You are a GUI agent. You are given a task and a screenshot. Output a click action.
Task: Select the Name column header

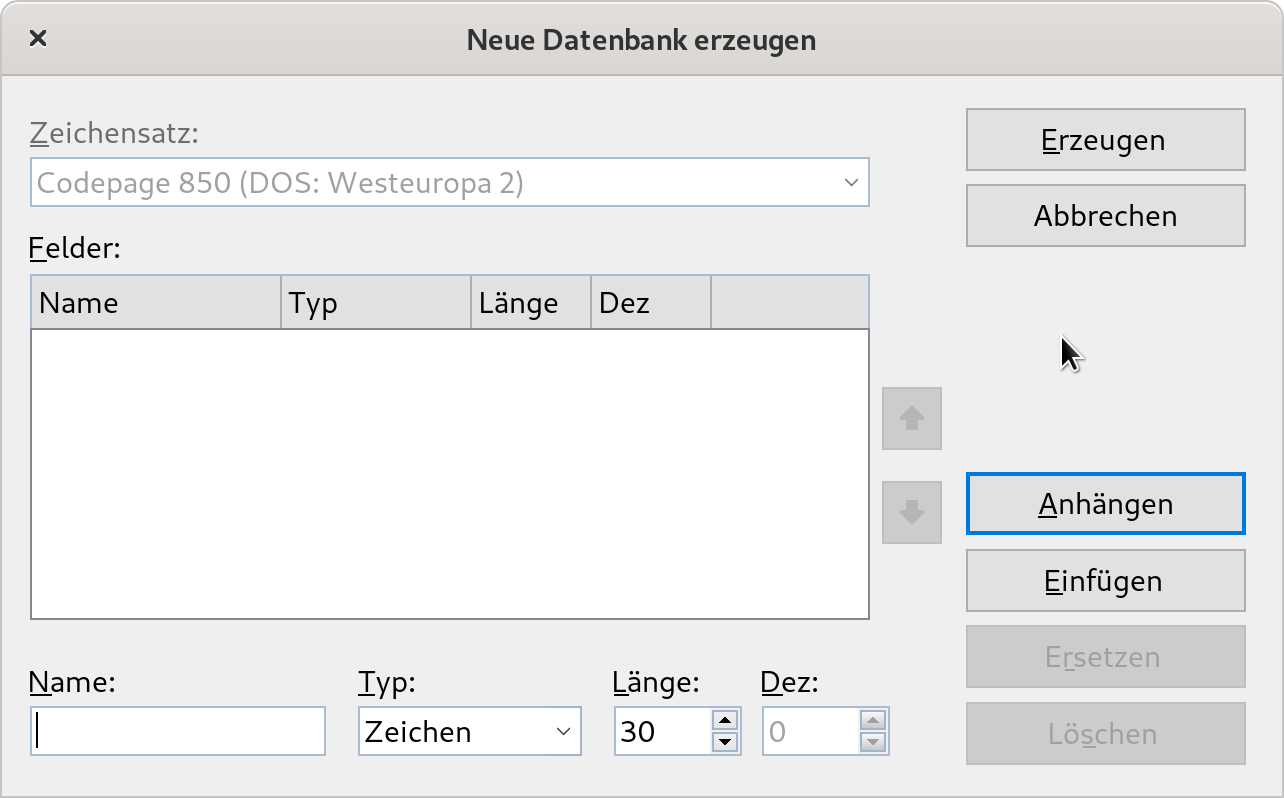pos(156,302)
